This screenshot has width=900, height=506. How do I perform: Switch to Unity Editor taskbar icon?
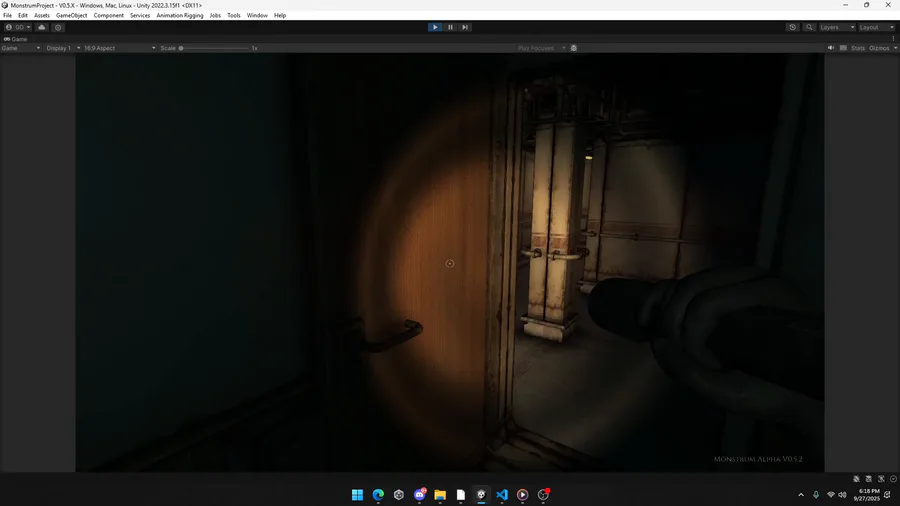coord(481,495)
